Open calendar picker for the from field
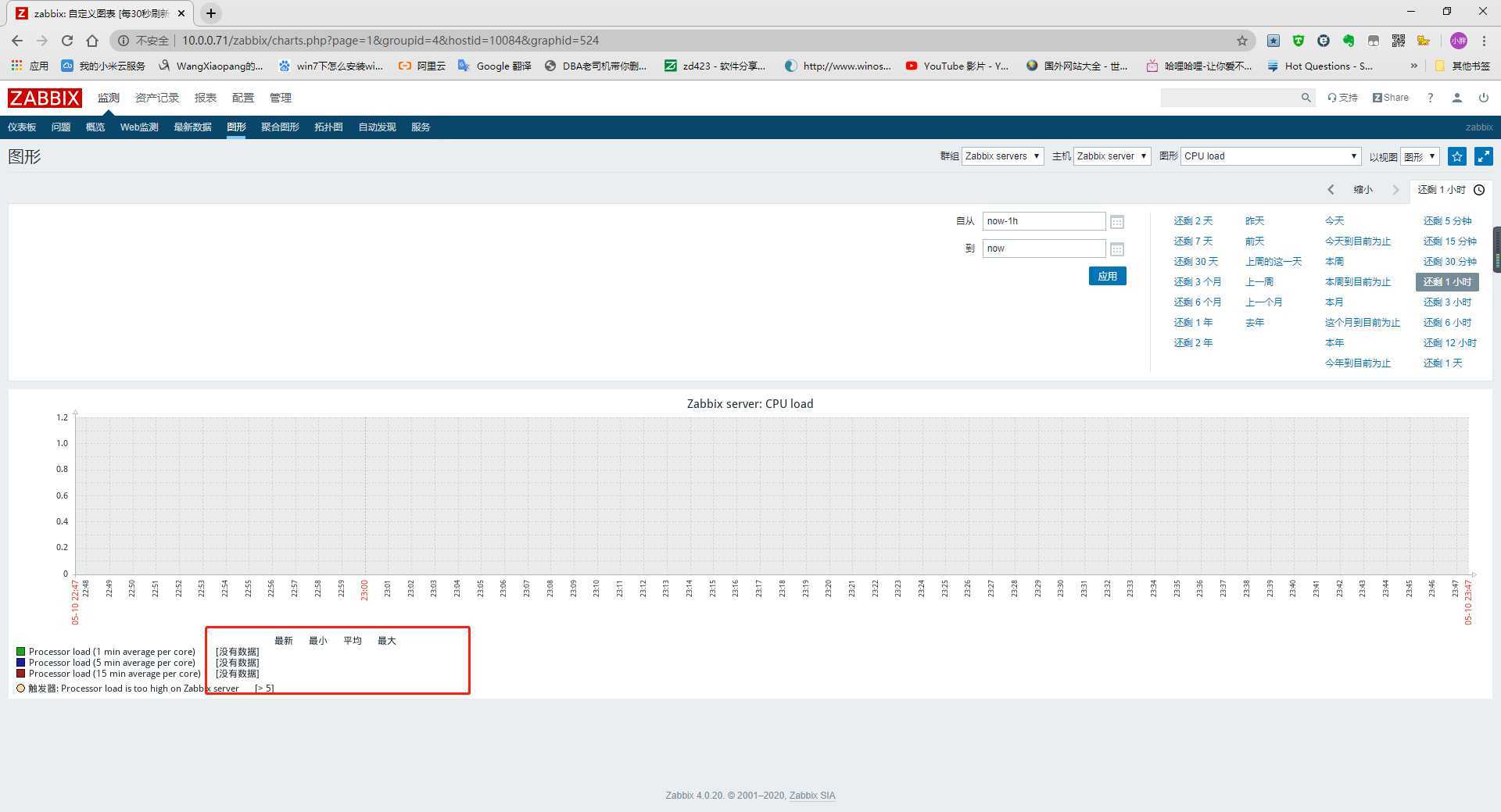Image resolution: width=1501 pixels, height=812 pixels. click(x=1117, y=222)
